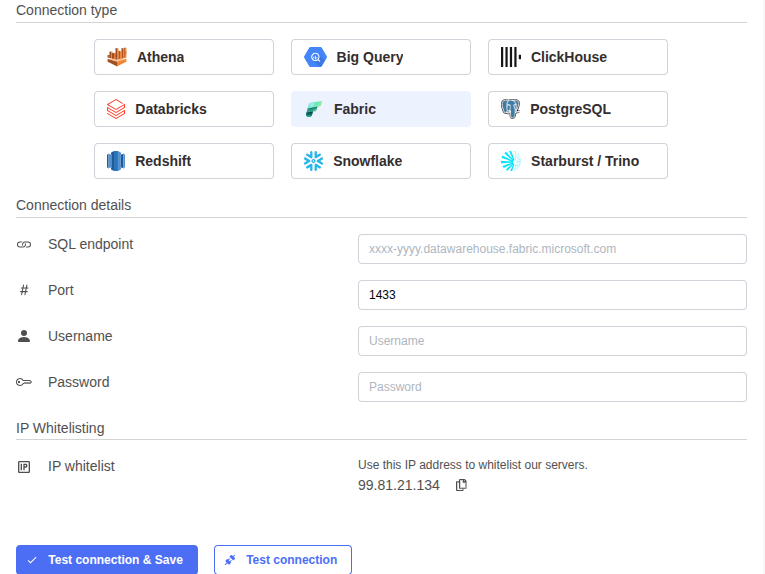This screenshot has width=765, height=574.
Task: Click the highlighted Fabric option
Action: point(381,109)
